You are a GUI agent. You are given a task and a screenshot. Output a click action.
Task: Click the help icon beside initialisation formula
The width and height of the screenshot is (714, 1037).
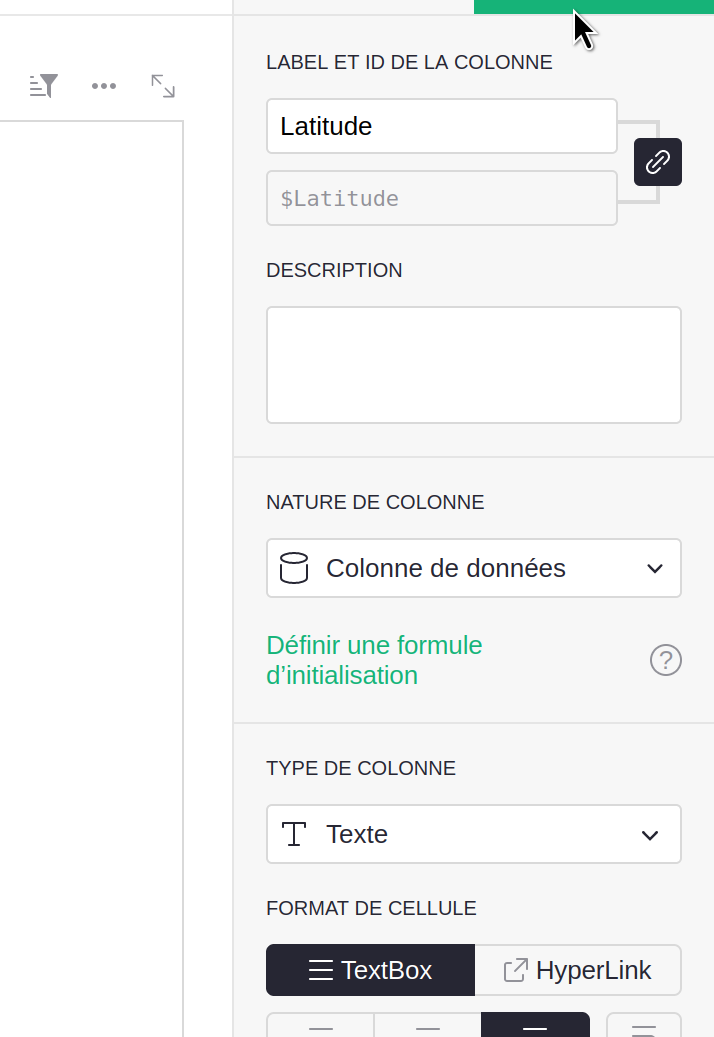pos(666,660)
